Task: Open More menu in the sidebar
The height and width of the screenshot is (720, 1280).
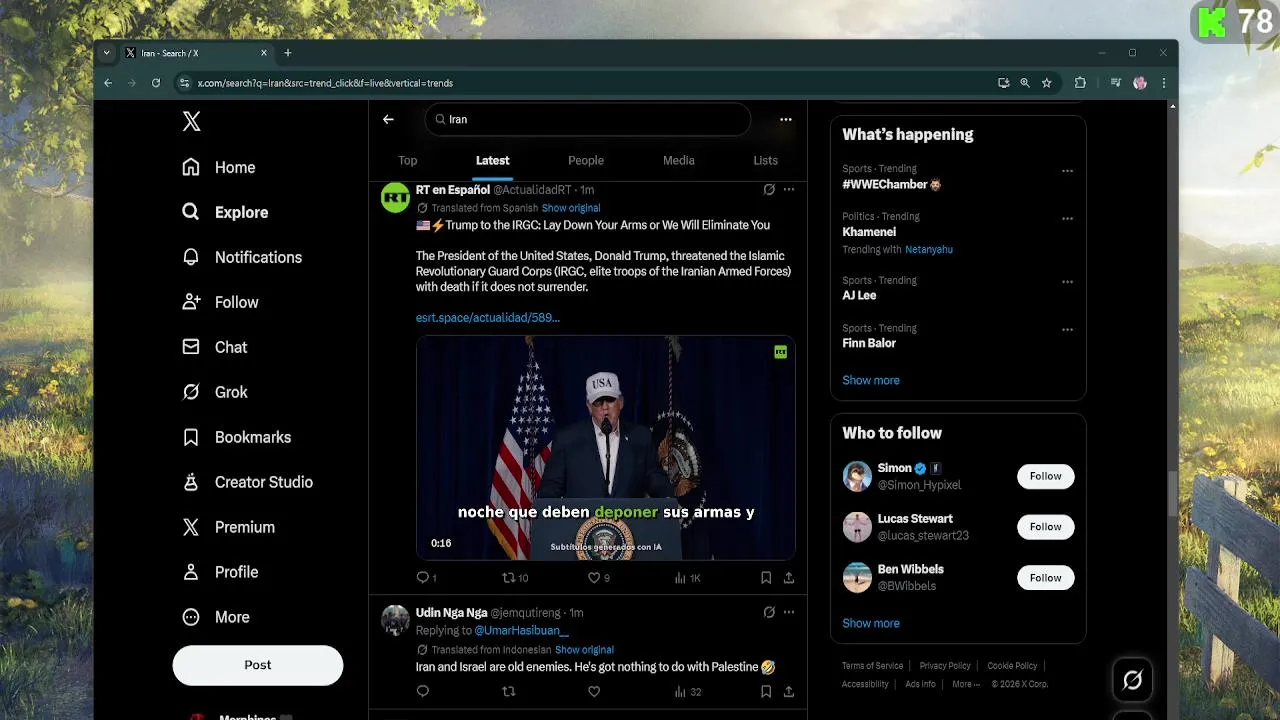Action: point(215,617)
